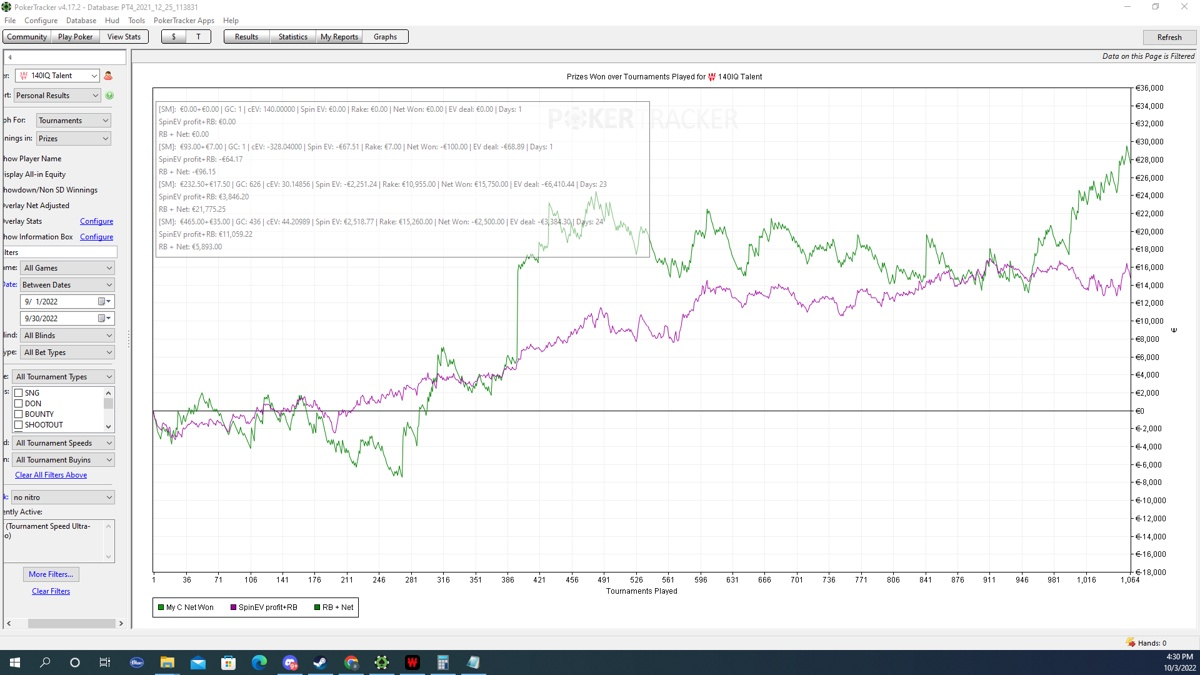Open Google Chrome from the taskbar

coord(351,662)
